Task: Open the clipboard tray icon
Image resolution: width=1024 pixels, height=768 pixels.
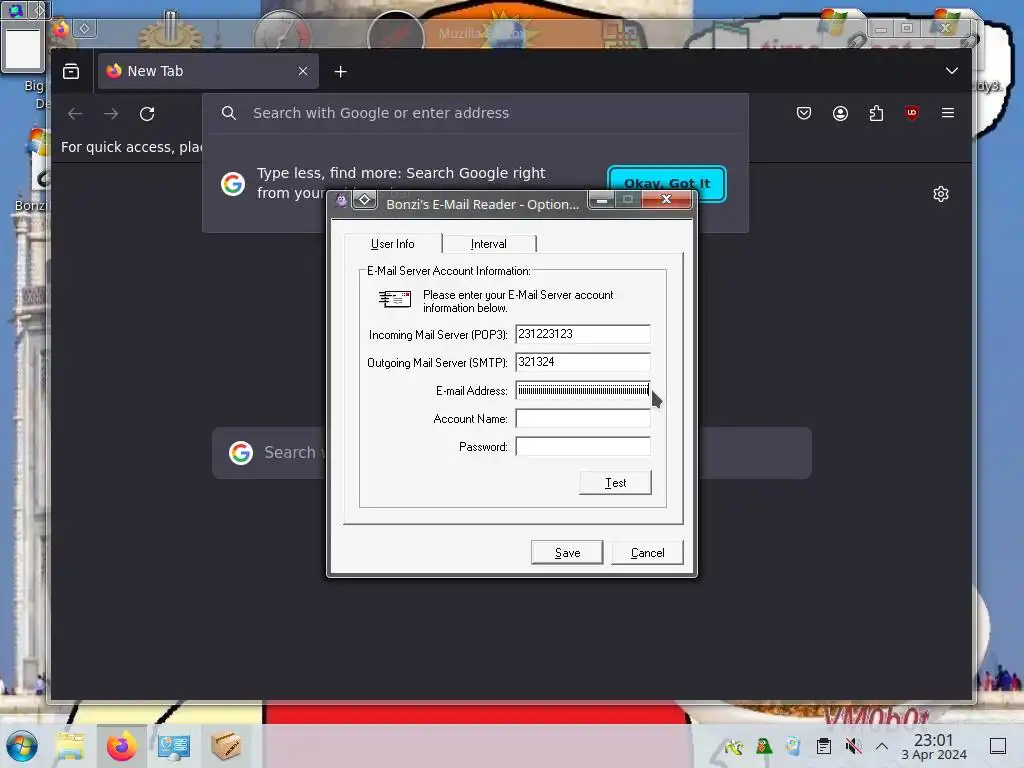Action: (x=824, y=746)
